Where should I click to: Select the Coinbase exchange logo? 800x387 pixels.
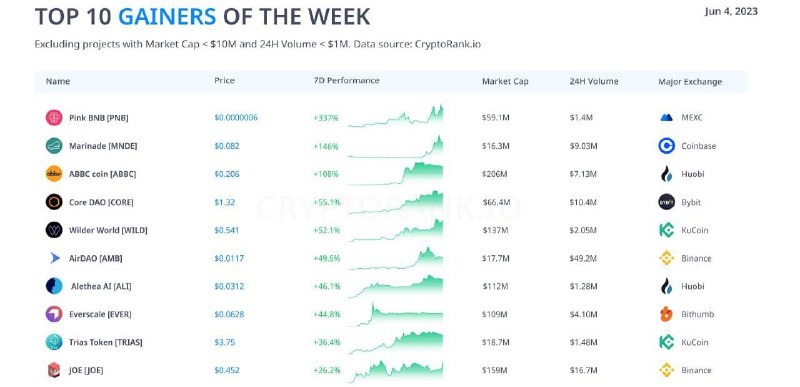click(666, 146)
